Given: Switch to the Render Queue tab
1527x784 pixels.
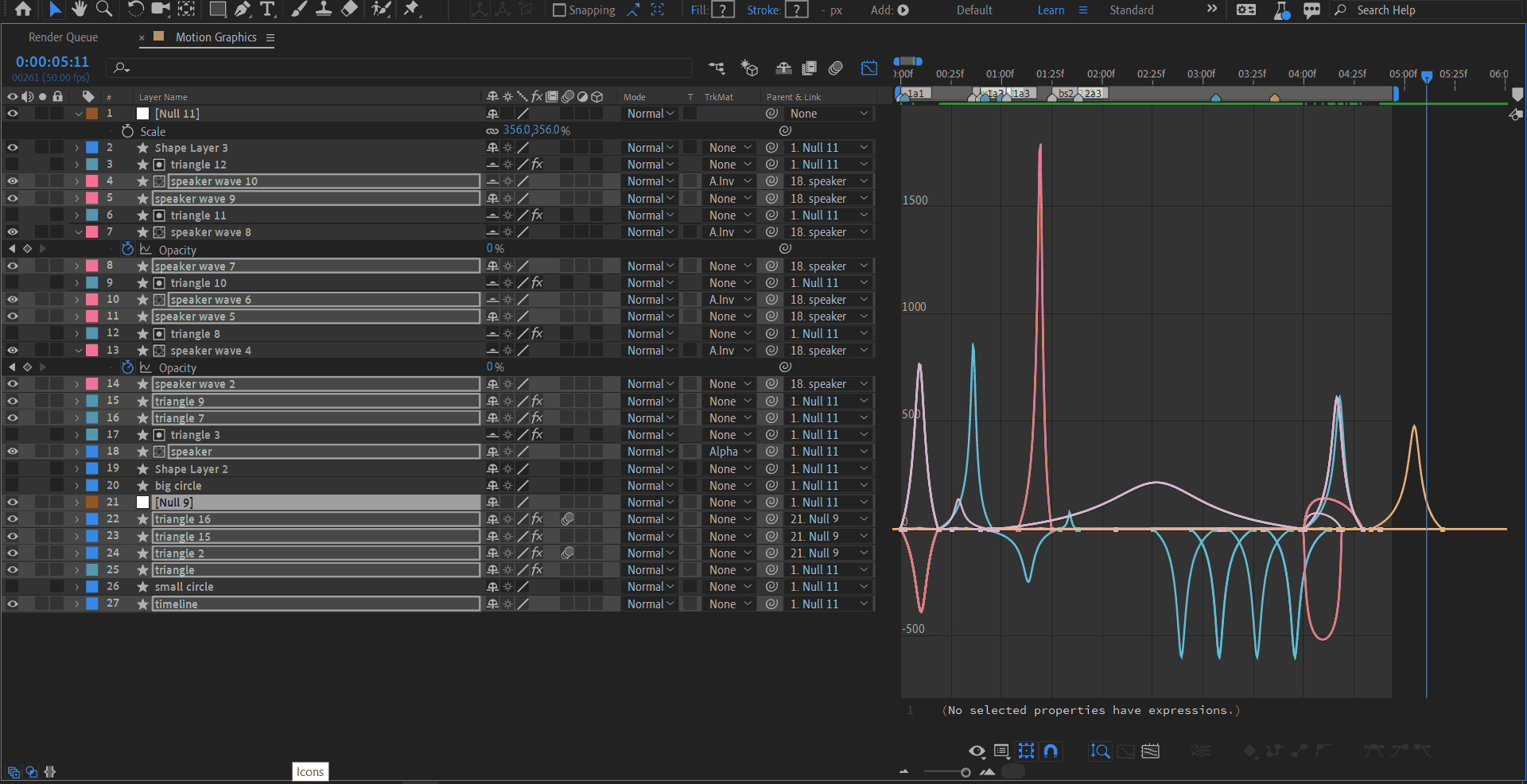Looking at the screenshot, I should click(x=63, y=37).
